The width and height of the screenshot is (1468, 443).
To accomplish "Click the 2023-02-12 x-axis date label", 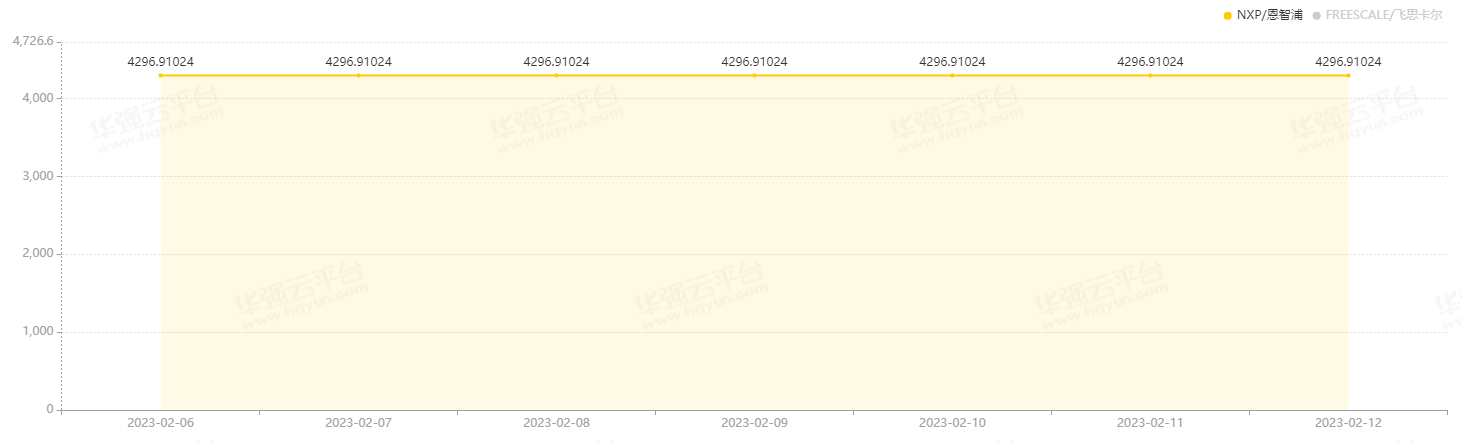I will tap(1348, 423).
